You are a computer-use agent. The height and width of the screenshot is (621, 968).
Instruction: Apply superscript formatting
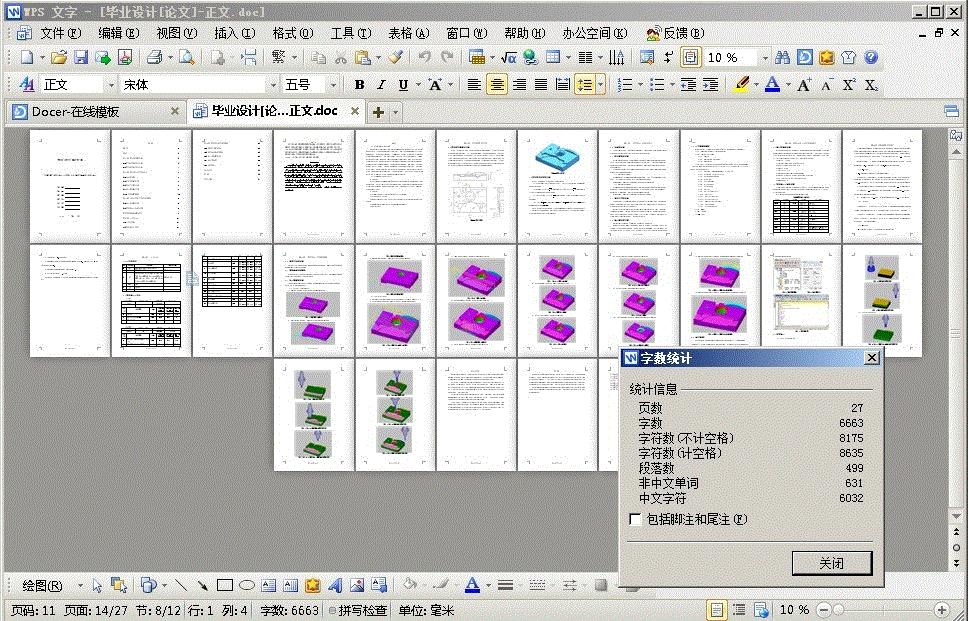pos(849,85)
